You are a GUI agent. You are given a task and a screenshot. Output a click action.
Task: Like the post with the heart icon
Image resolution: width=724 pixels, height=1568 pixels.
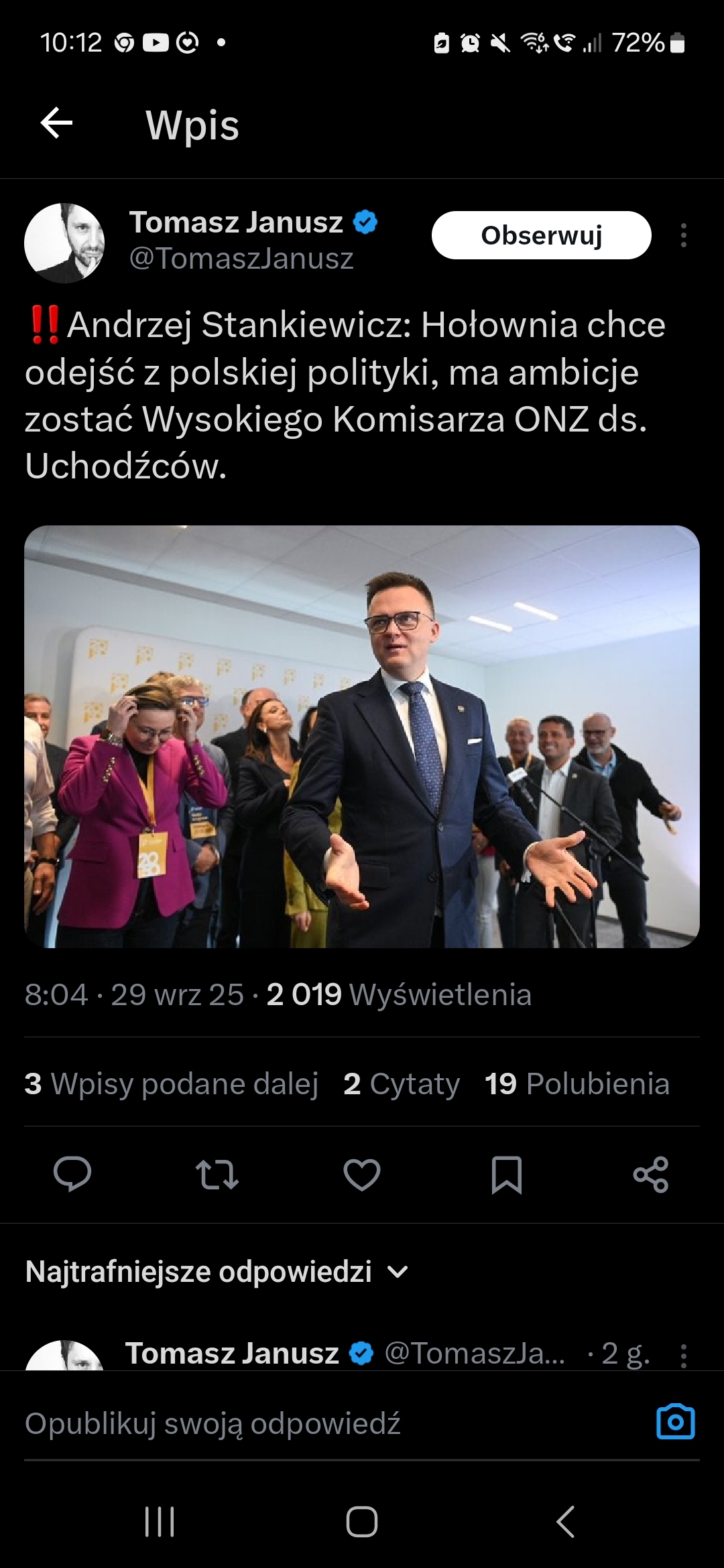[362, 1174]
